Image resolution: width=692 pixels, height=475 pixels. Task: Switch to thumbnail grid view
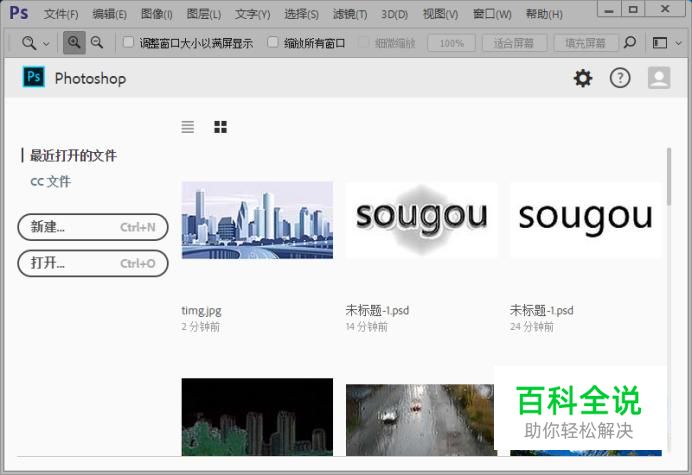pyautogui.click(x=220, y=127)
